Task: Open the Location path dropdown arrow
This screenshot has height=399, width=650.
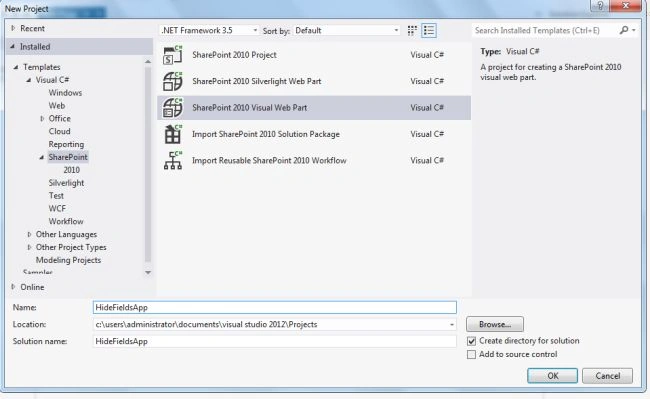Action: [x=452, y=325]
